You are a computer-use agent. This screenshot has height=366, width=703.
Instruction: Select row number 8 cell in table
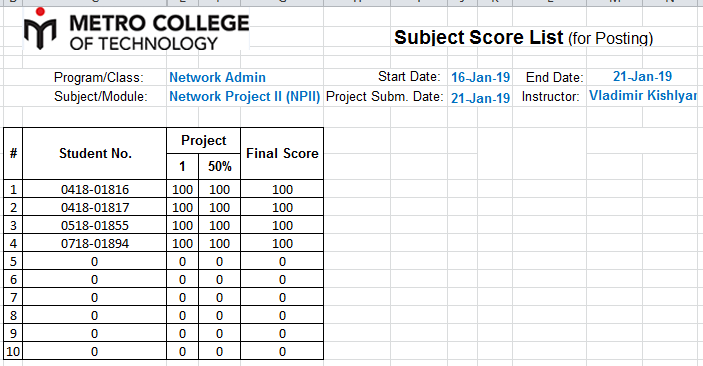(13, 315)
